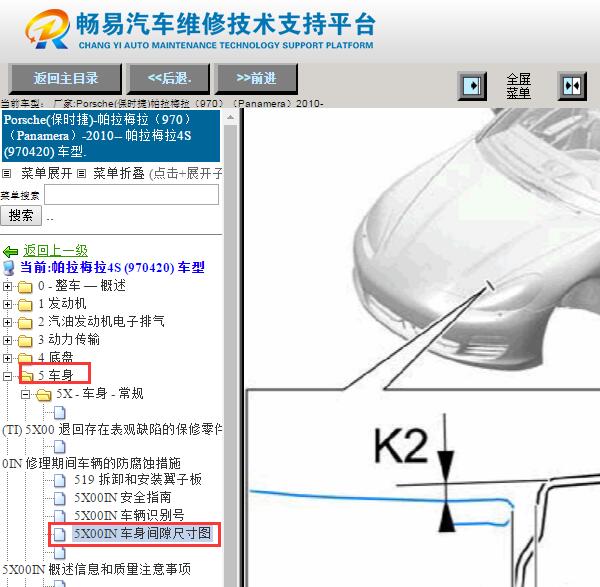Expand the 2 汽油发动机电子排气 node
This screenshot has width=600, height=587.
[7, 322]
